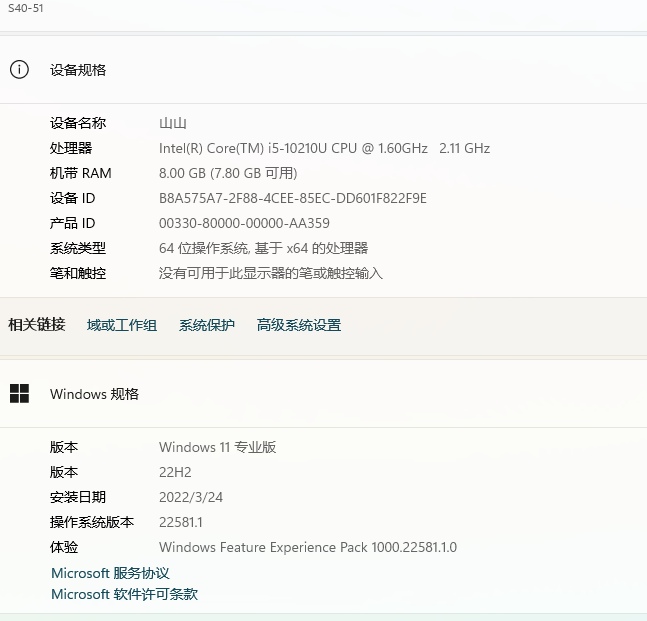This screenshot has width=647, height=621.
Task: Click the device specifications info icon
Action: [19, 69]
